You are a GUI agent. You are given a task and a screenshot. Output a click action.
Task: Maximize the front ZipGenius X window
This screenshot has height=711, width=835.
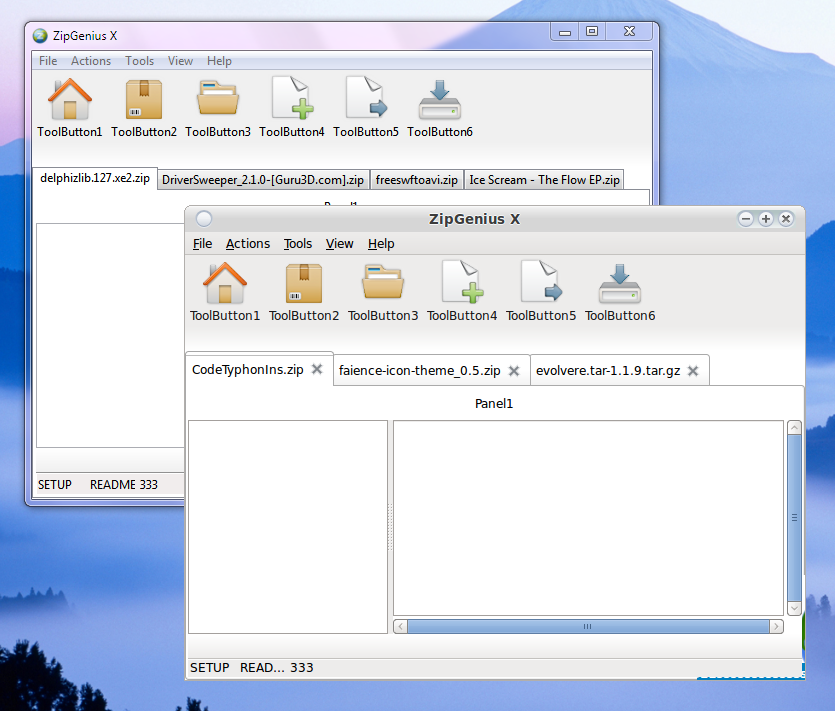(x=766, y=219)
